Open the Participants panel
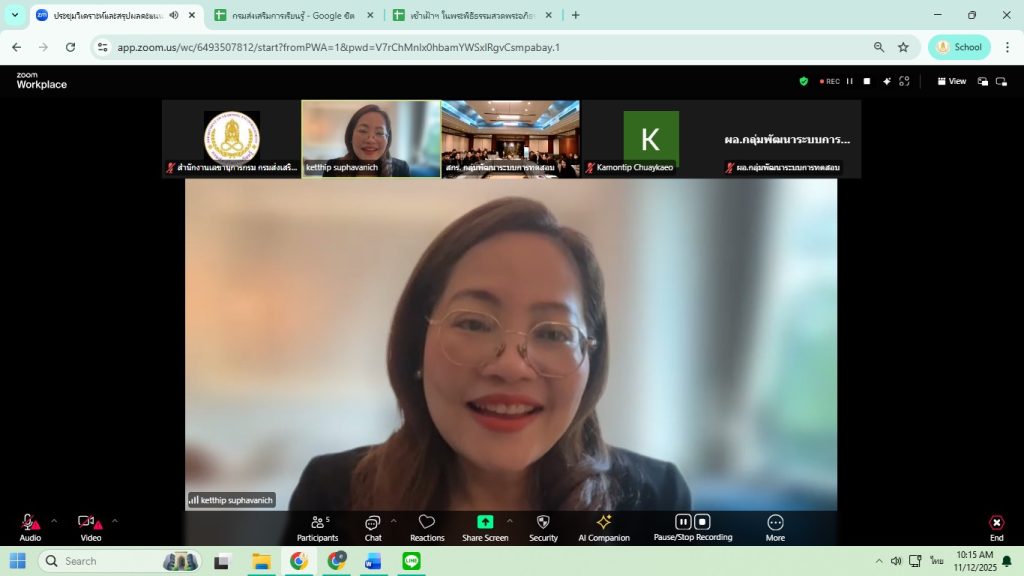 (x=317, y=527)
